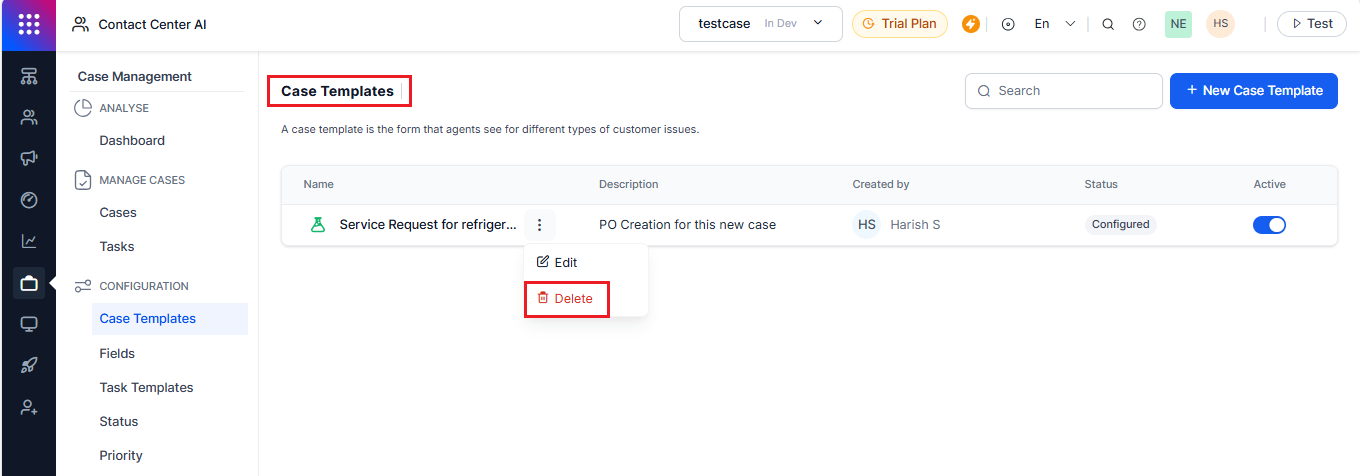The height and width of the screenshot is (476, 1360).
Task: Open the flow hierarchy icon in sidebar
Action: click(x=28, y=77)
